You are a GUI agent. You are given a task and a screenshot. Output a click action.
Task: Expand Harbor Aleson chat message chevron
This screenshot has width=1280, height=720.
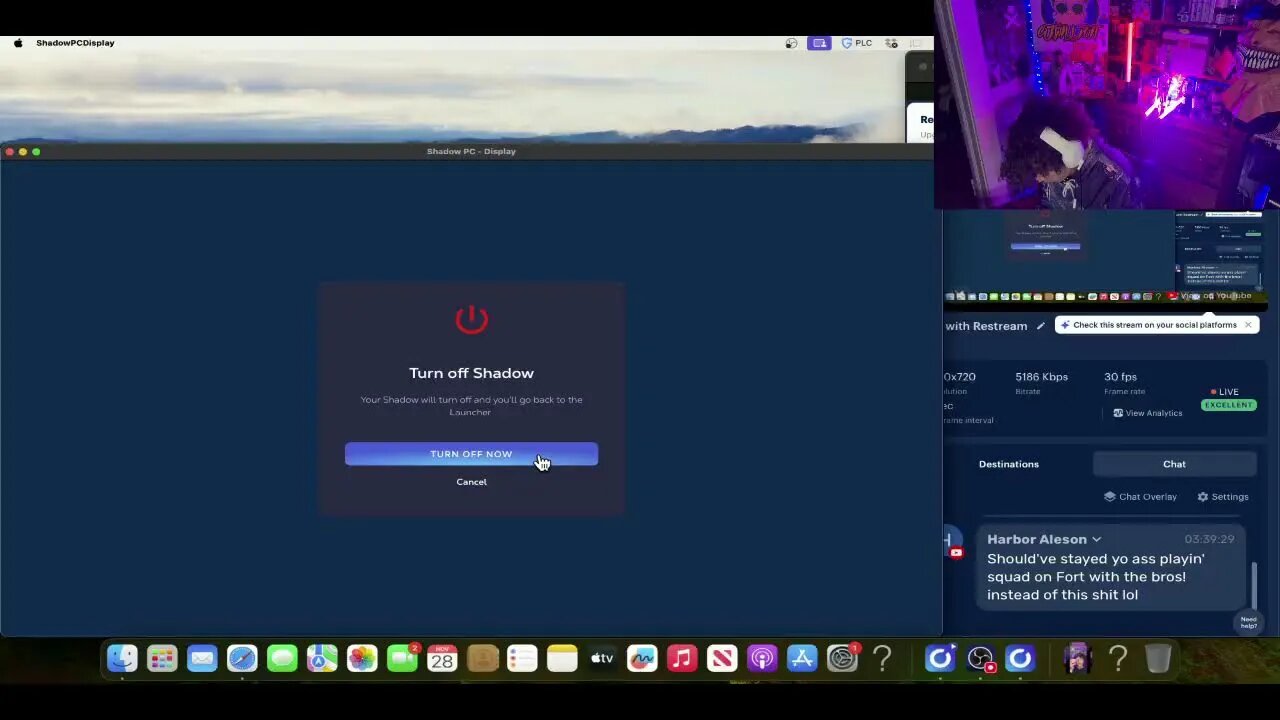[1096, 540]
